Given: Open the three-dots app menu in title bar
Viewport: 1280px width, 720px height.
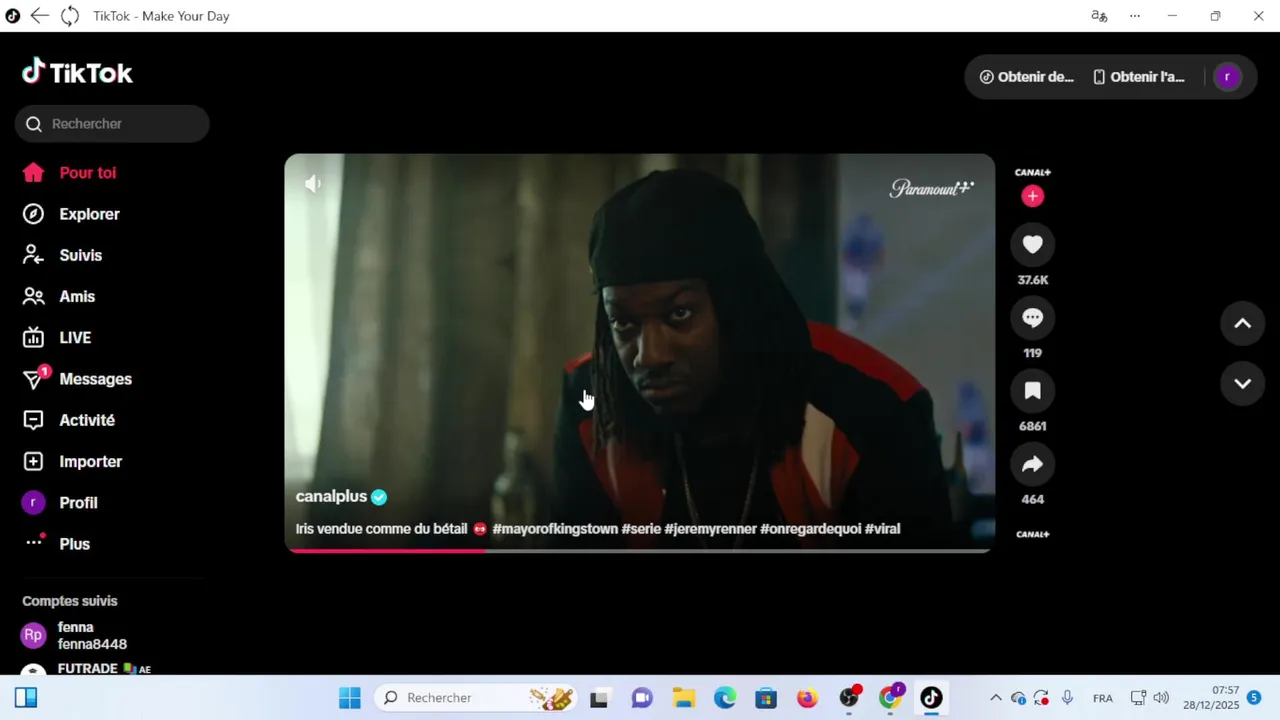Looking at the screenshot, I should click(x=1135, y=16).
